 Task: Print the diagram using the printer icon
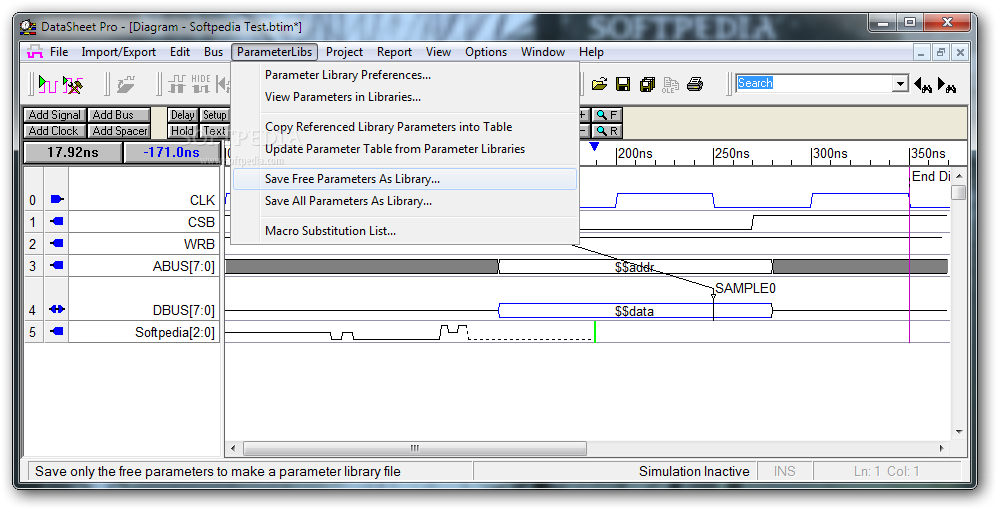coord(695,84)
